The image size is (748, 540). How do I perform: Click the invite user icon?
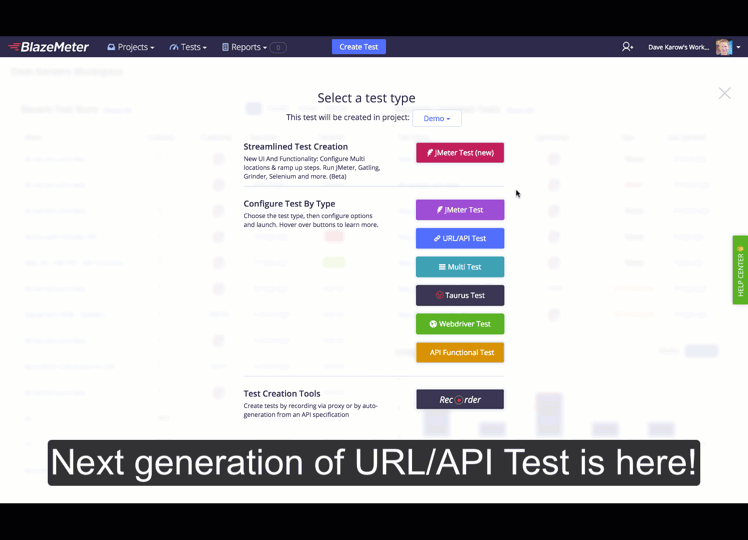click(627, 47)
